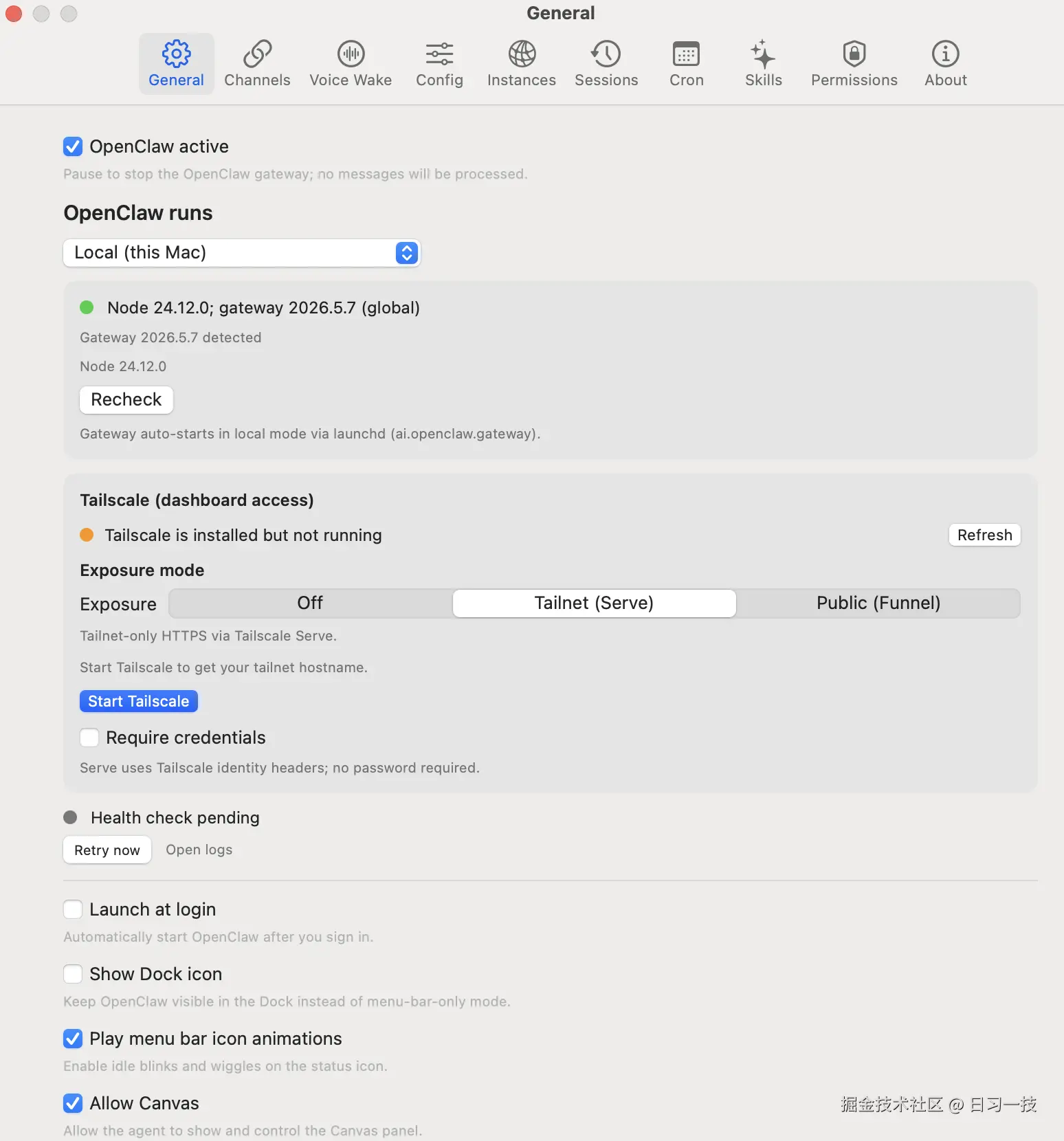Click the "Gateway auto-starts in local mode" note
1064x1141 pixels.
point(310,434)
